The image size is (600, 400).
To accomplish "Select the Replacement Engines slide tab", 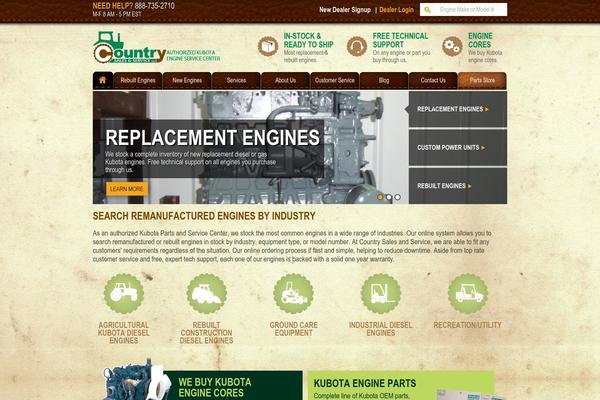I will tap(458, 109).
